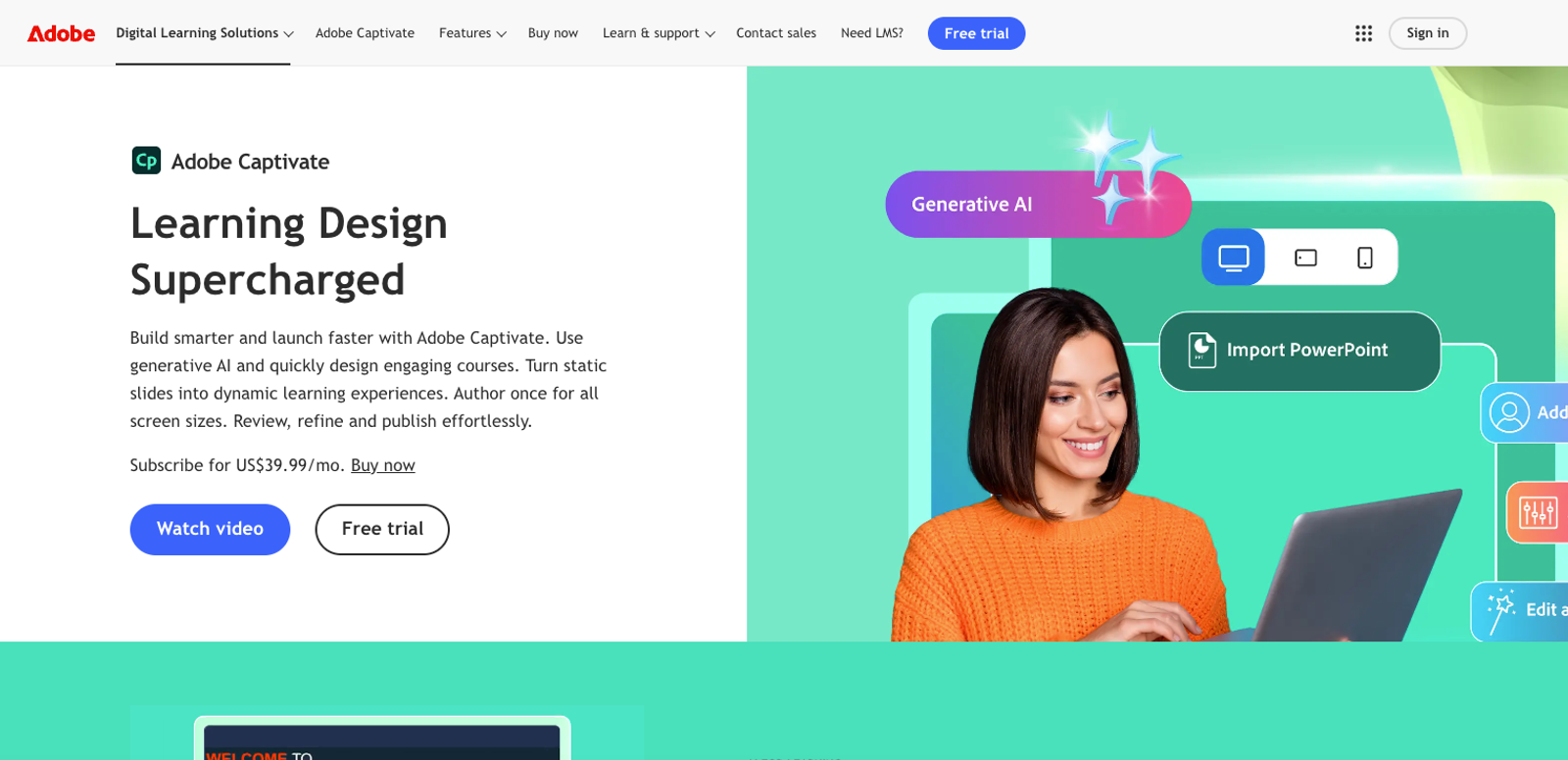Click the Adobe Captivate Cp icon
The image size is (1568, 760).
coord(146,161)
